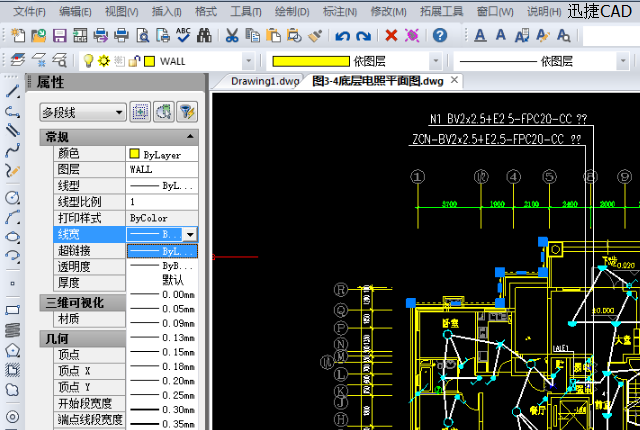
Task: Select the Line drawing tool
Action: 13,91
